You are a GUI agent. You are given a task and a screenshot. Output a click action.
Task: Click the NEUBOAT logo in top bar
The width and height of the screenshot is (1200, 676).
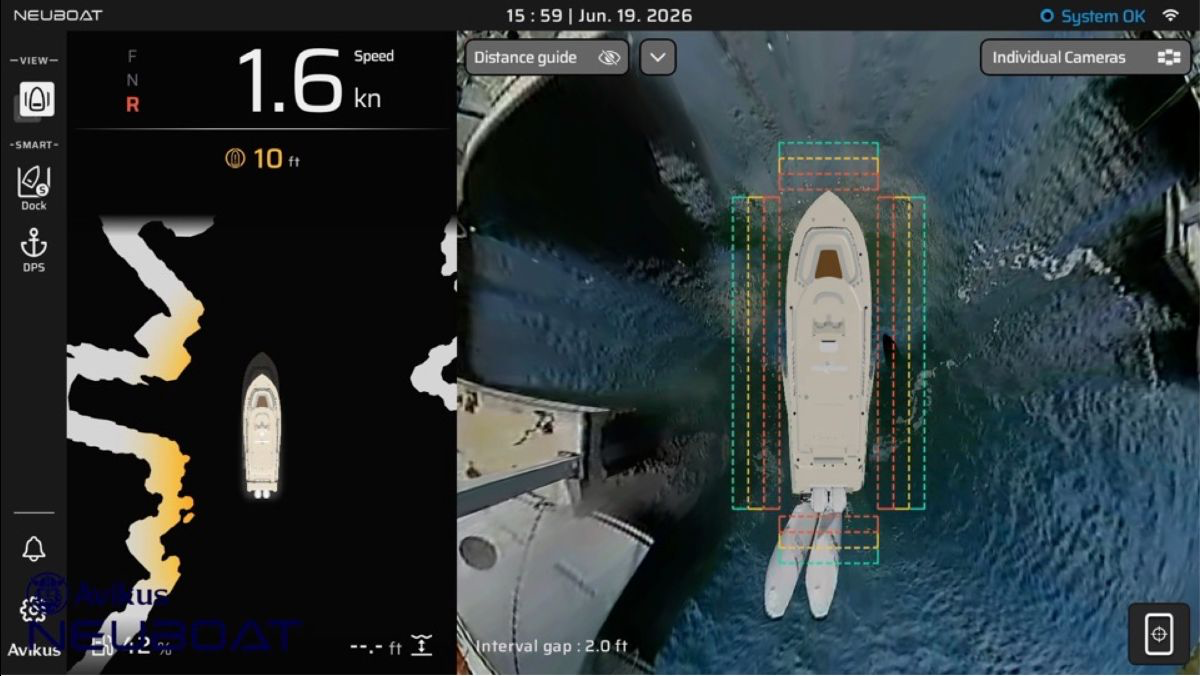click(x=58, y=15)
